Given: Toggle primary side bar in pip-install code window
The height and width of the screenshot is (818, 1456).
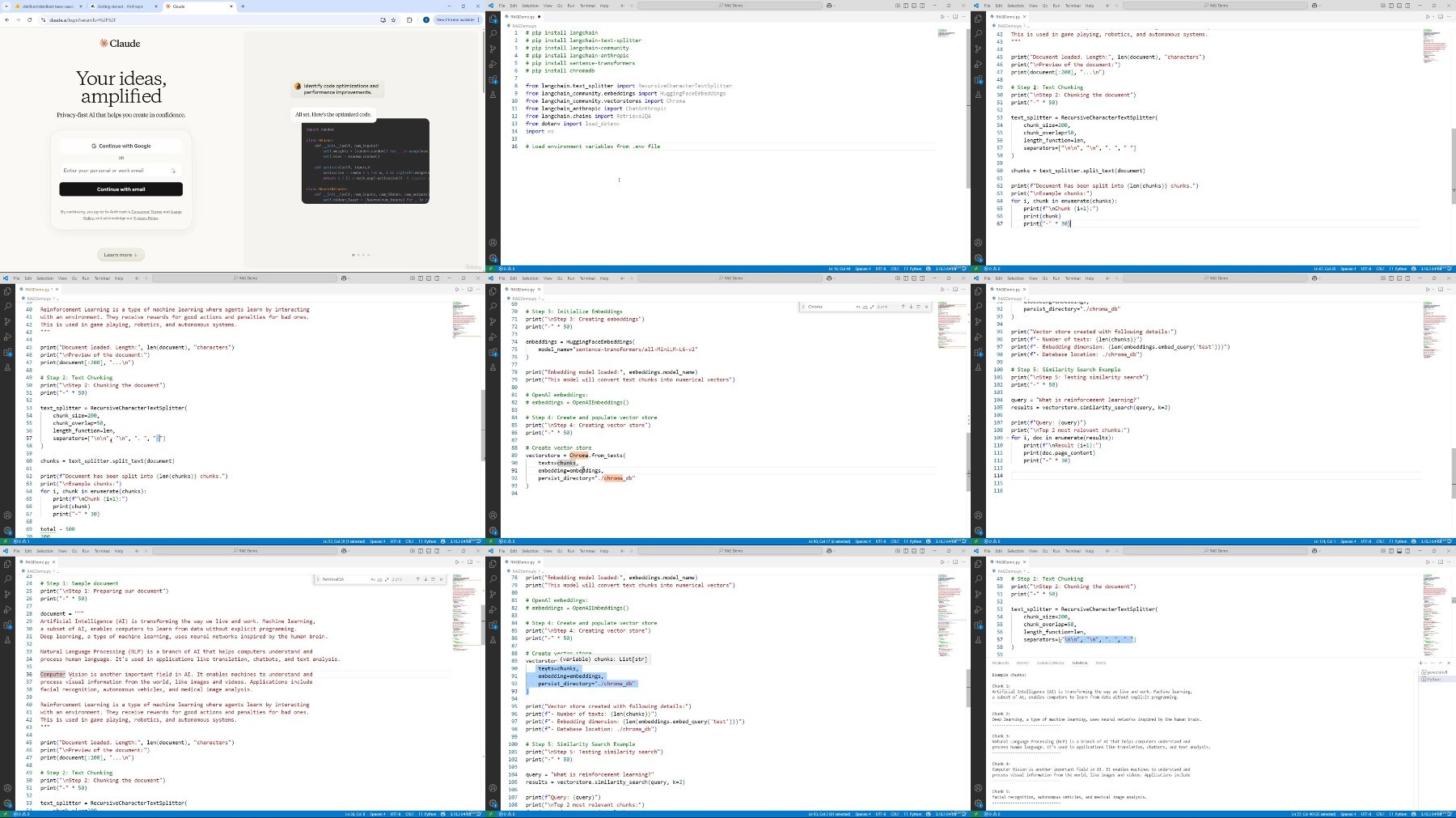Looking at the screenshot, I should 906,6.
